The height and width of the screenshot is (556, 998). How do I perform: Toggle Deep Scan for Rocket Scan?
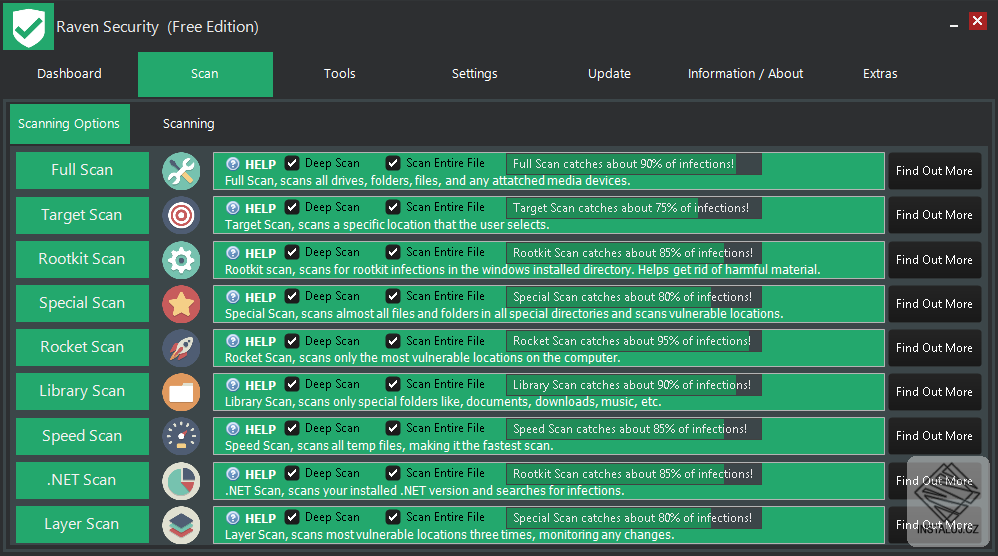[292, 340]
